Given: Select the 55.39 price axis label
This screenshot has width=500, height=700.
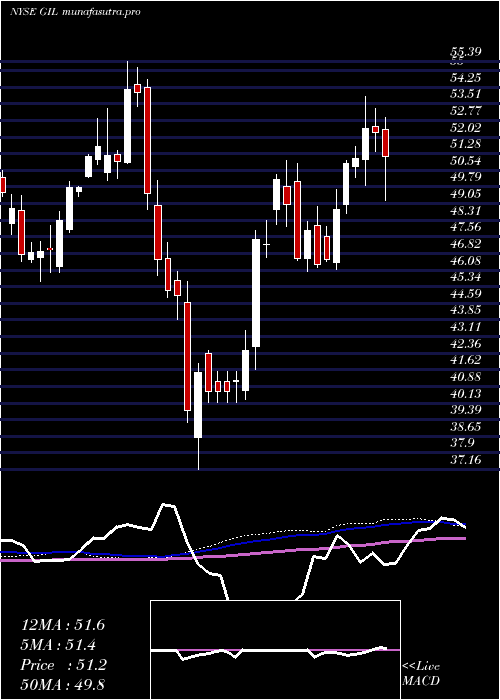Looking at the screenshot, I should coord(465,52).
